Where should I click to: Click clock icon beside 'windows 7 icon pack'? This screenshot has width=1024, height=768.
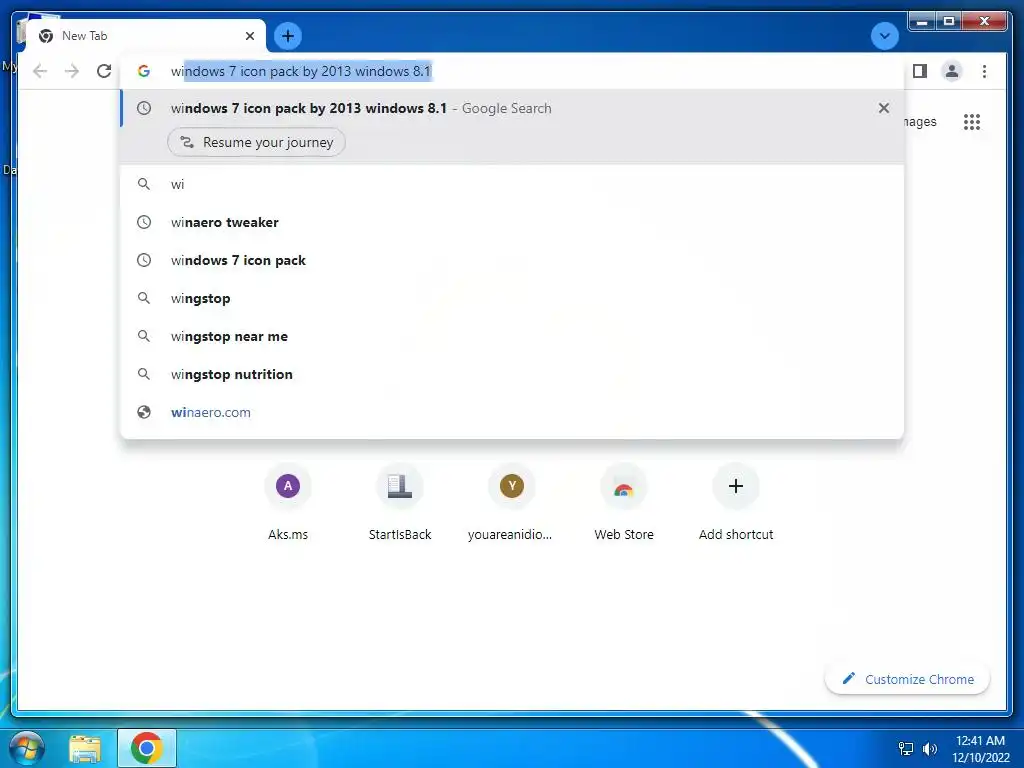[144, 260]
